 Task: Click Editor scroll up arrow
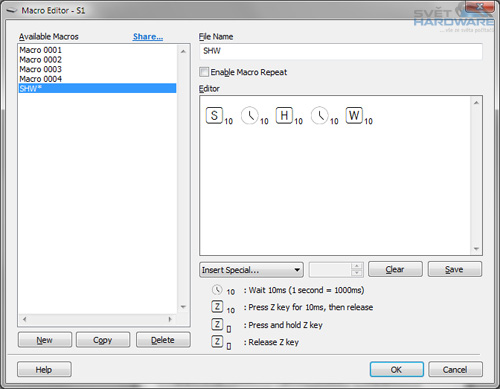(476, 103)
